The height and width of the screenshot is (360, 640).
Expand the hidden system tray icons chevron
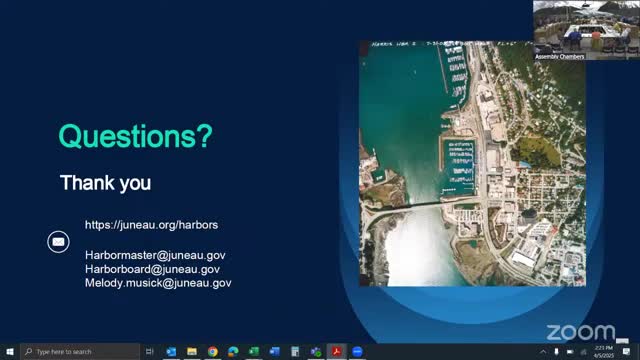tap(543, 351)
